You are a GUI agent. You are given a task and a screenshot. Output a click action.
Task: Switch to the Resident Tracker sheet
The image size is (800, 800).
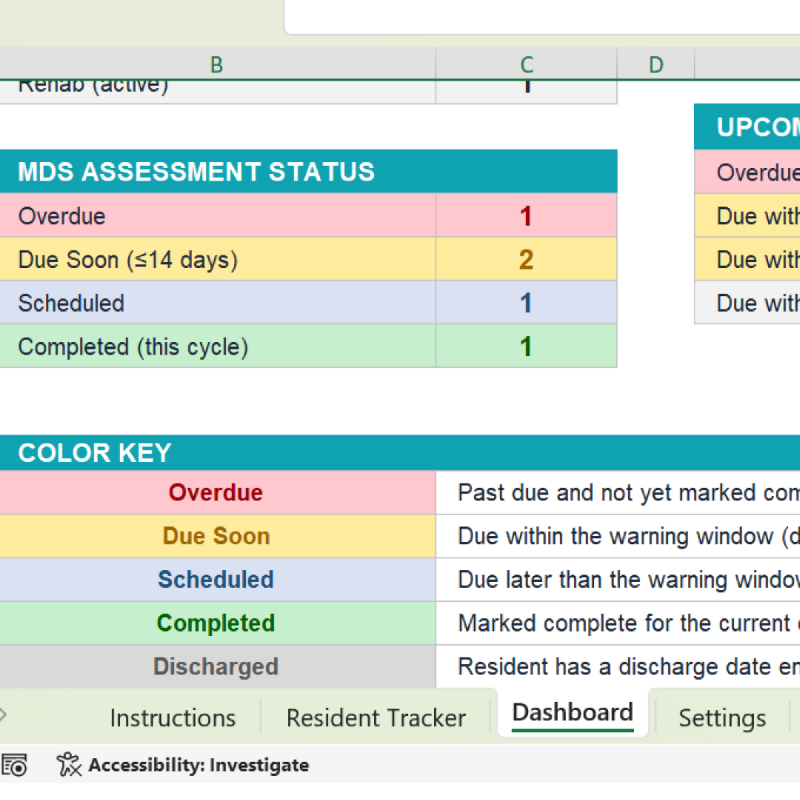[x=376, y=718]
